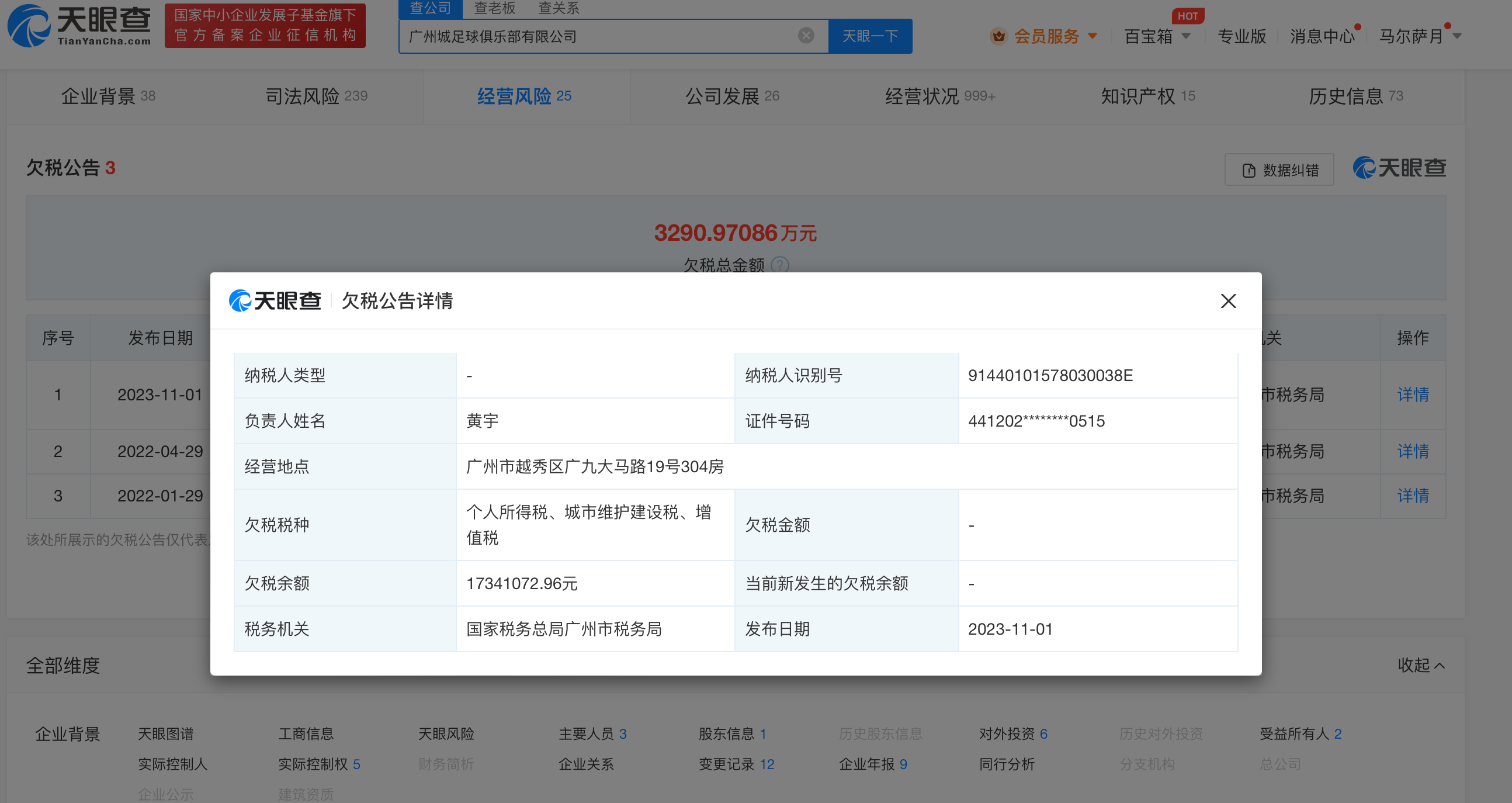
Task: Click the address 广州市越秀区广九大马路19号304房
Action: (x=595, y=466)
